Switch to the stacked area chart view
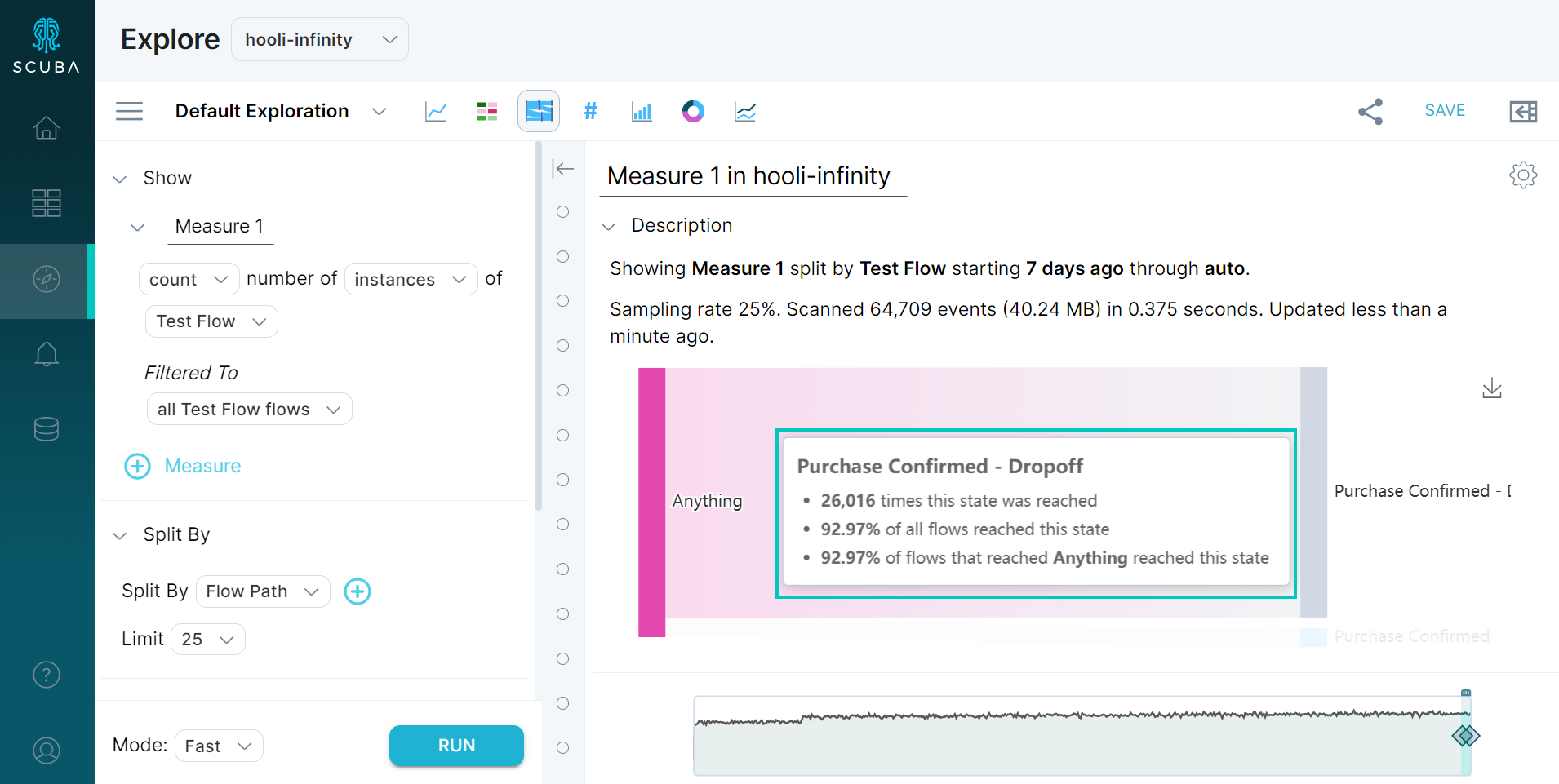Screen dimensions: 1559x784 click(745, 111)
